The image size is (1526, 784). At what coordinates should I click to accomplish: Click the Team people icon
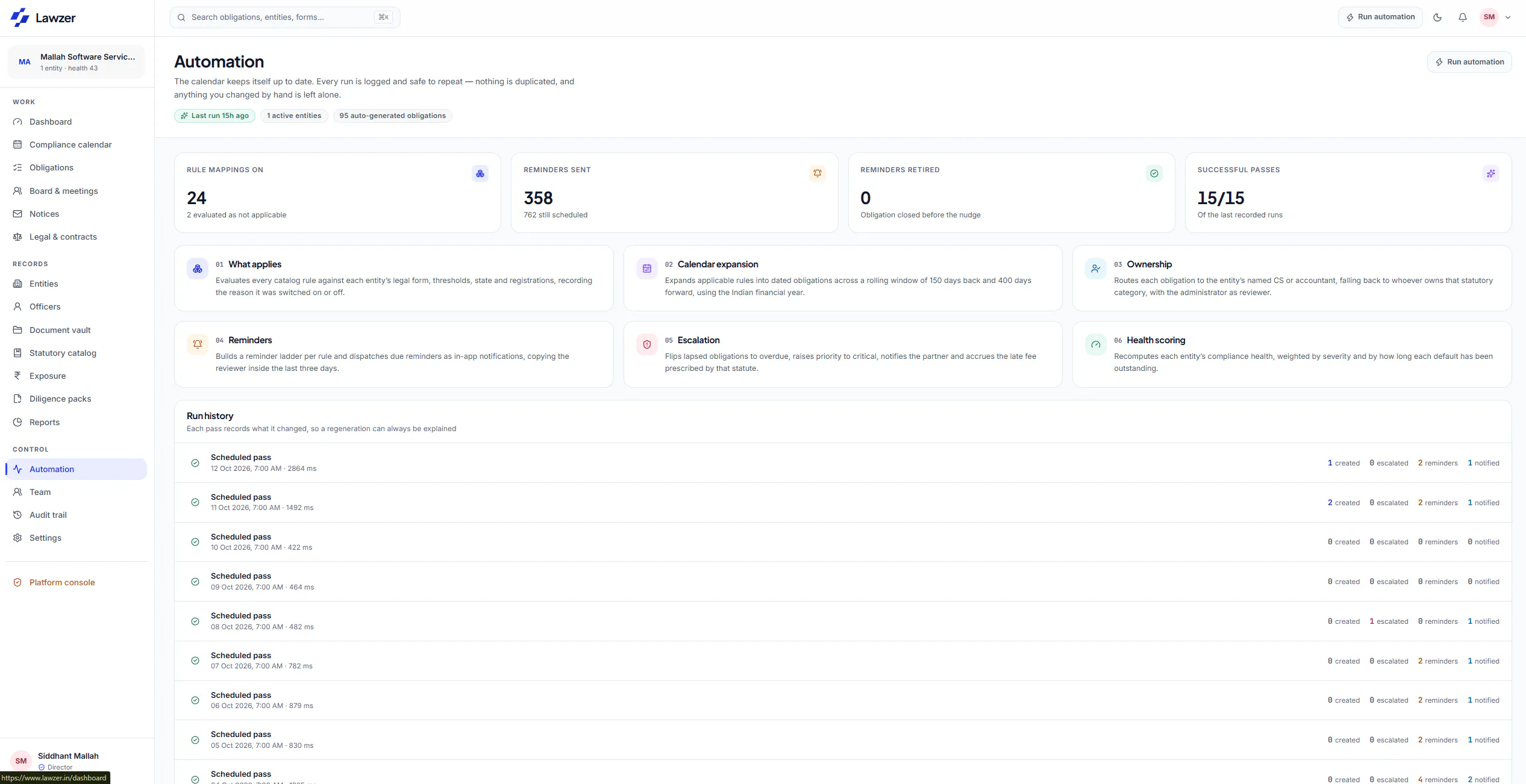coord(17,492)
